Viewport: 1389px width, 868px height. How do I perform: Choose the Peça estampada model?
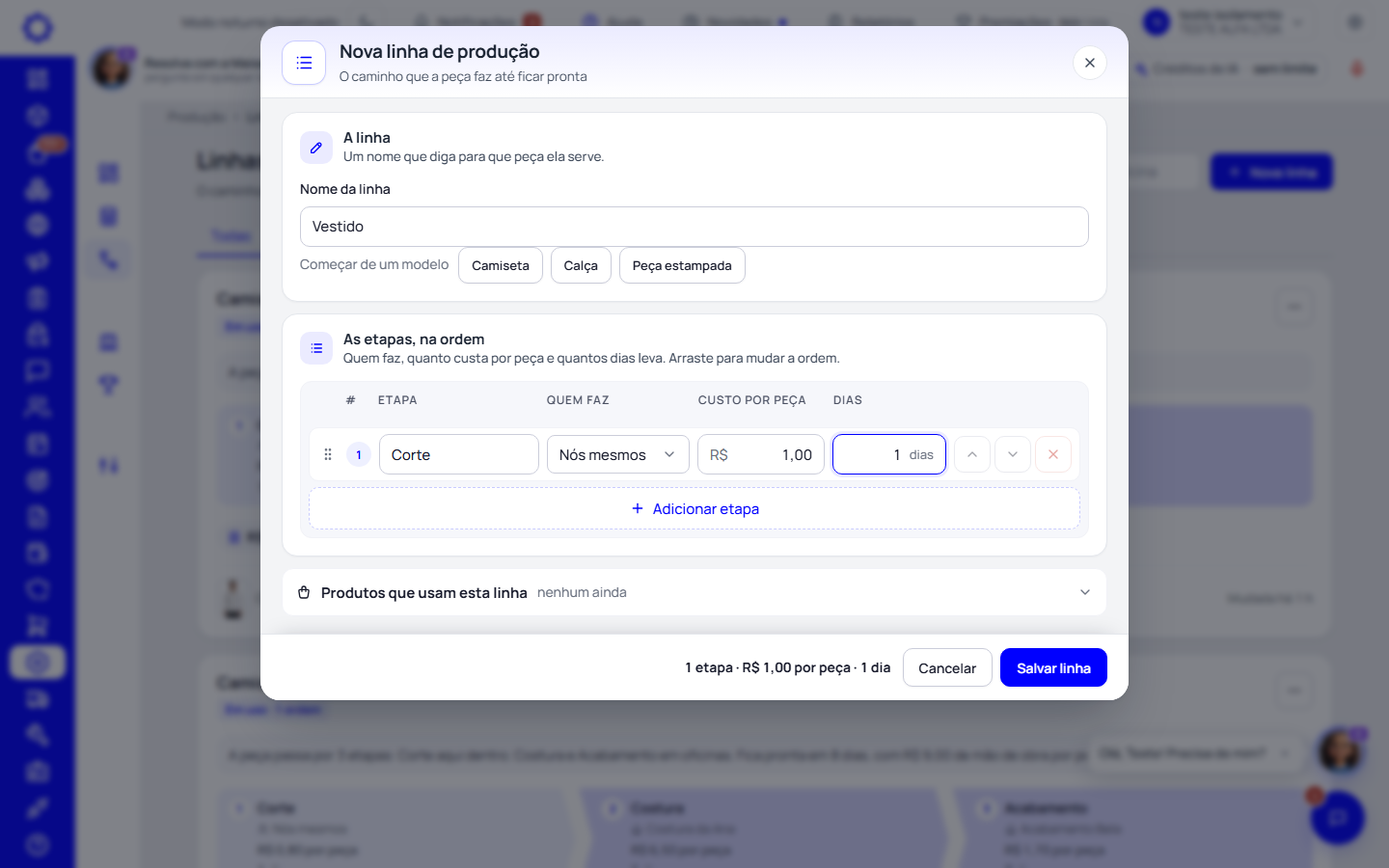[x=682, y=265]
